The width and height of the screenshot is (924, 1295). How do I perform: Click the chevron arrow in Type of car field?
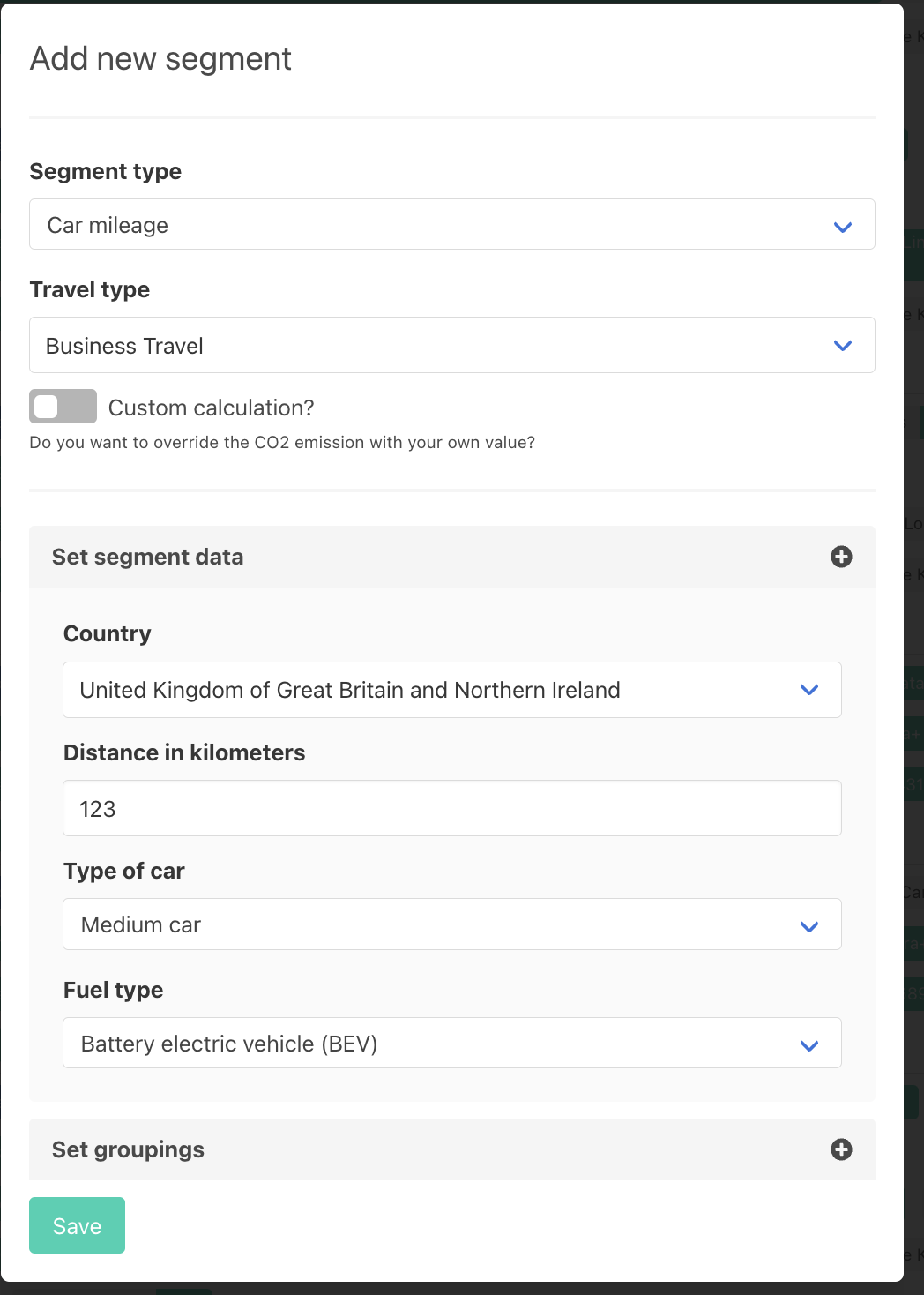tap(808, 926)
